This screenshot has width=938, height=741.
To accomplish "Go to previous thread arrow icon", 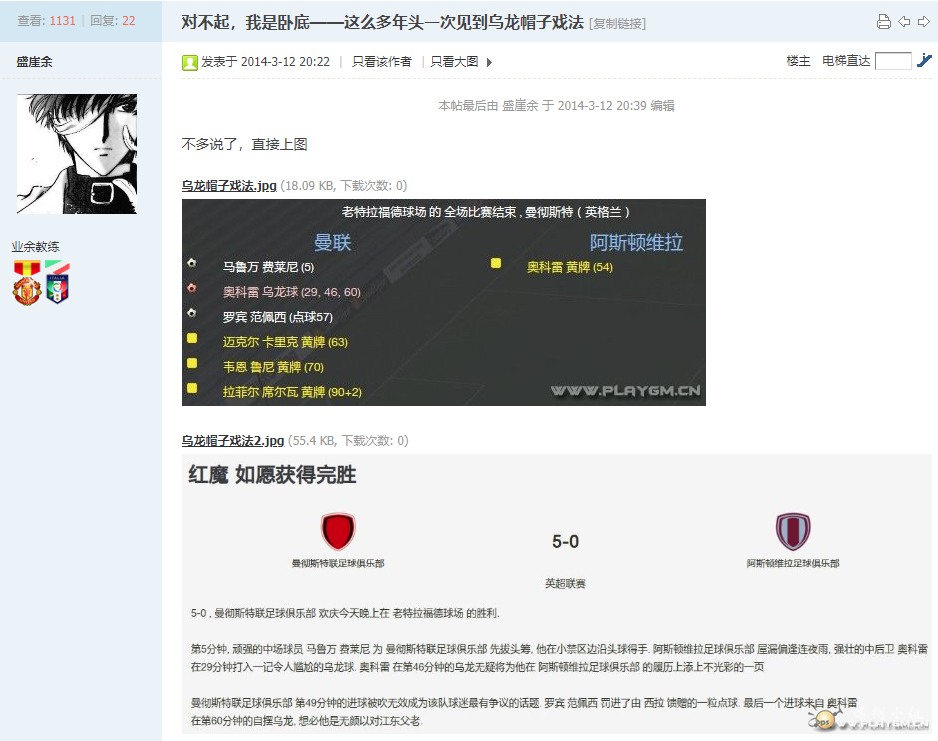I will coord(904,22).
